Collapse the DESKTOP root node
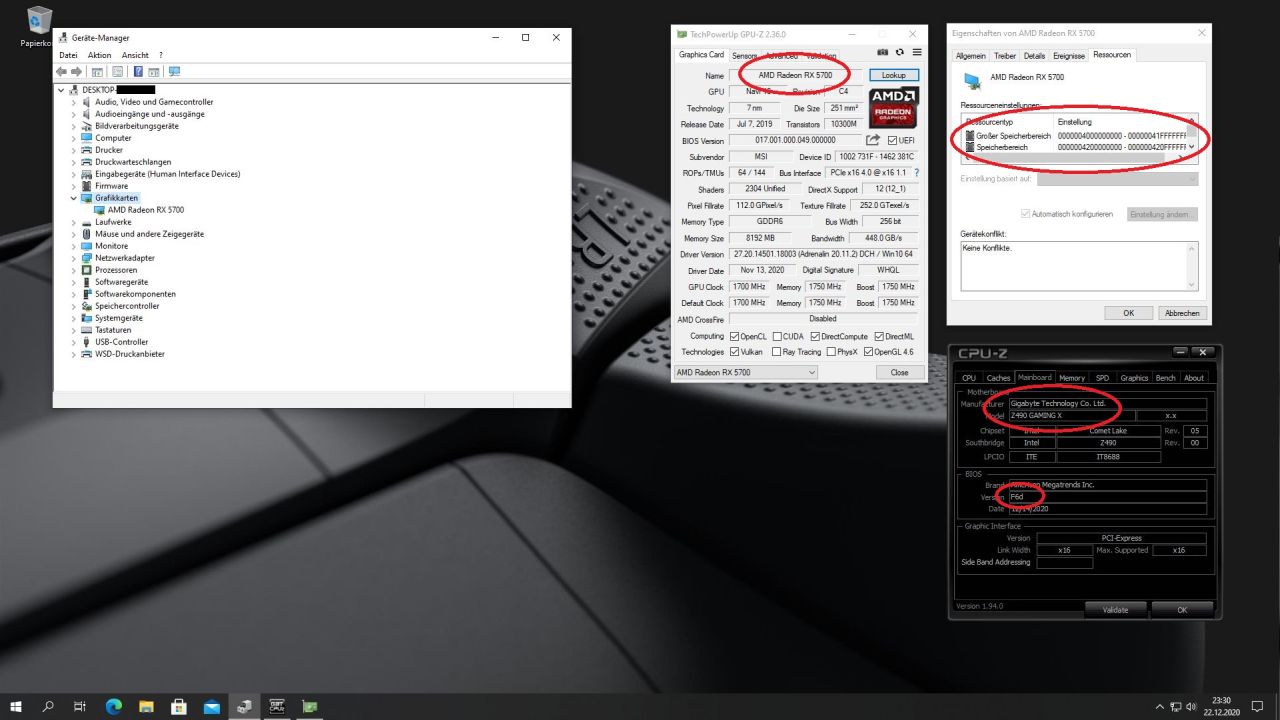This screenshot has width=1280, height=720. tap(62, 90)
